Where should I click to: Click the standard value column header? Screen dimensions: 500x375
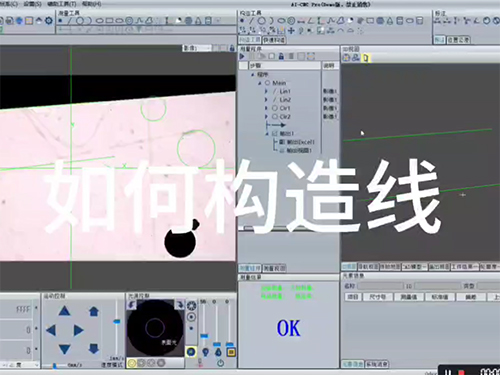(440, 297)
